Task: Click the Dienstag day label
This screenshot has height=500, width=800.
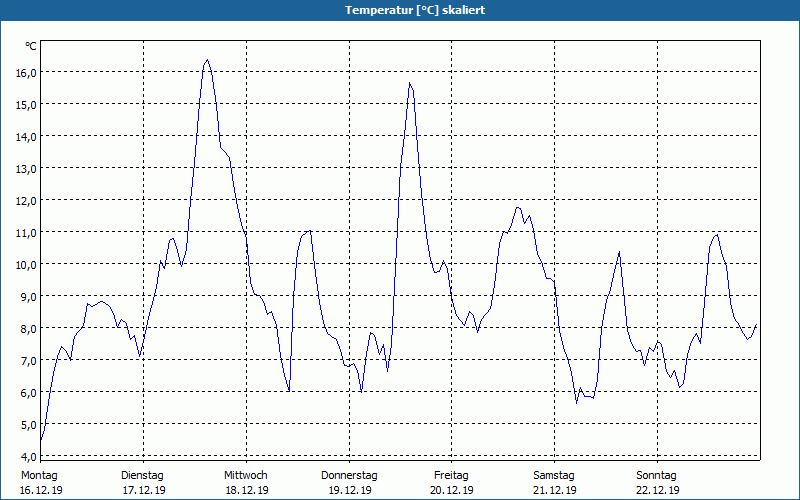Action: 142,476
